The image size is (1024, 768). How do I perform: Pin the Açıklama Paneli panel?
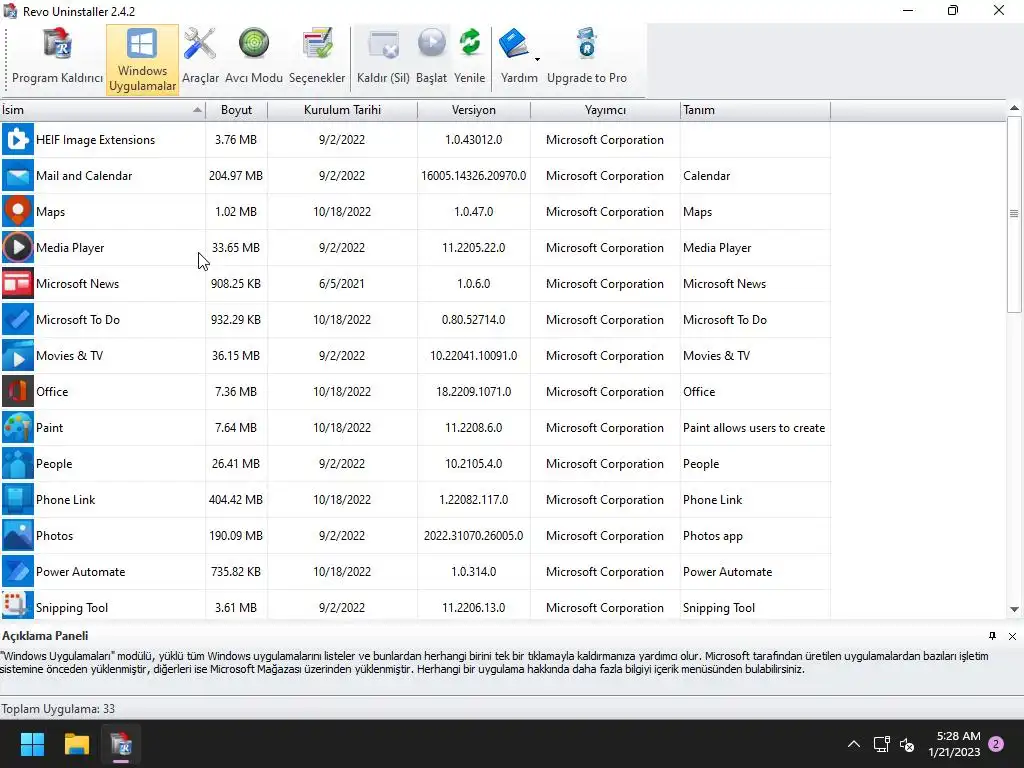(992, 635)
